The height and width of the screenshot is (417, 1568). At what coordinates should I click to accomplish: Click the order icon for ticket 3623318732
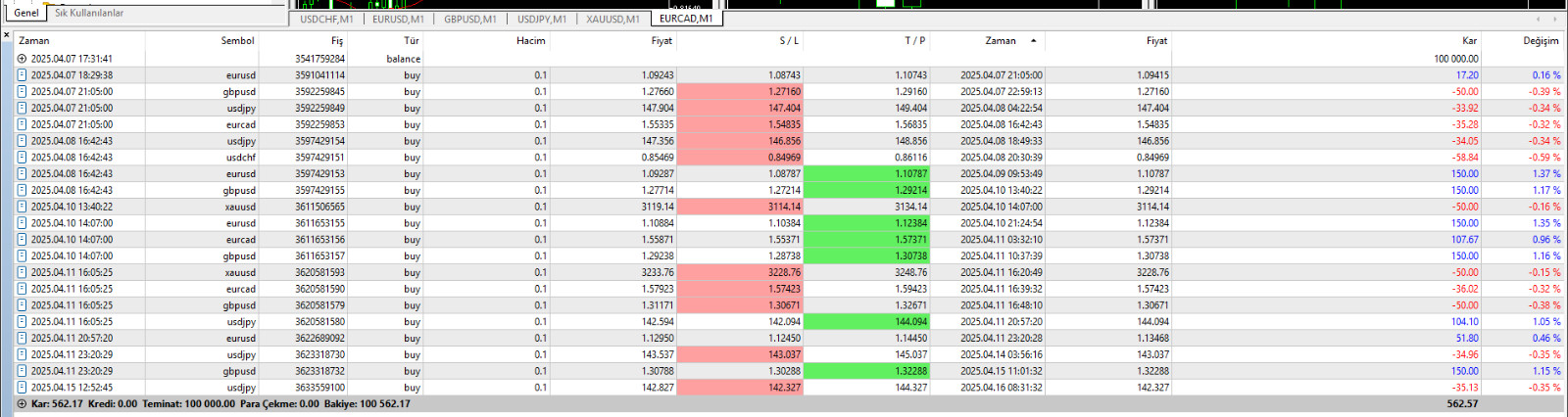coord(22,371)
